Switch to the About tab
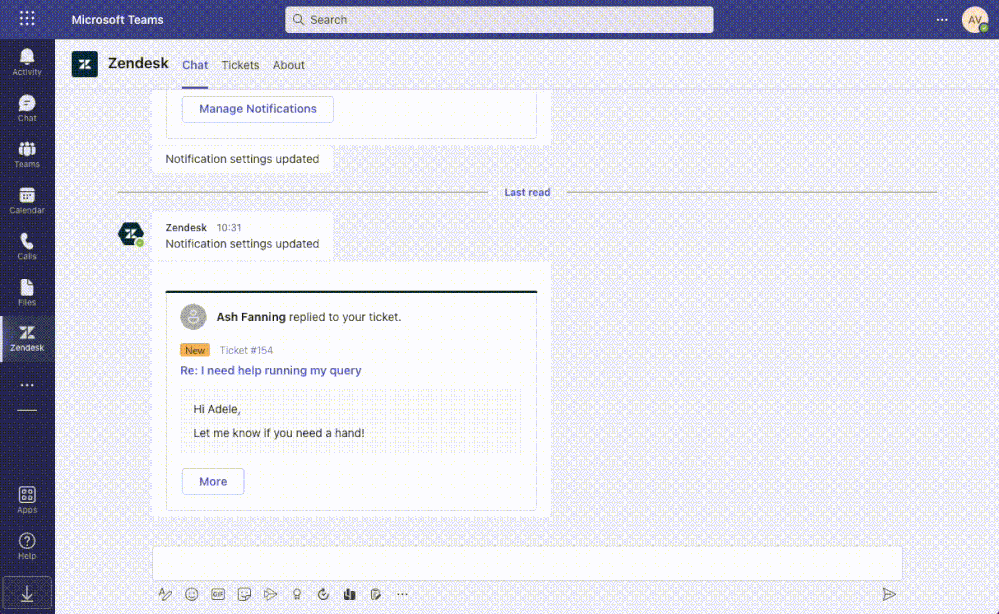The width and height of the screenshot is (999, 614). 289,65
